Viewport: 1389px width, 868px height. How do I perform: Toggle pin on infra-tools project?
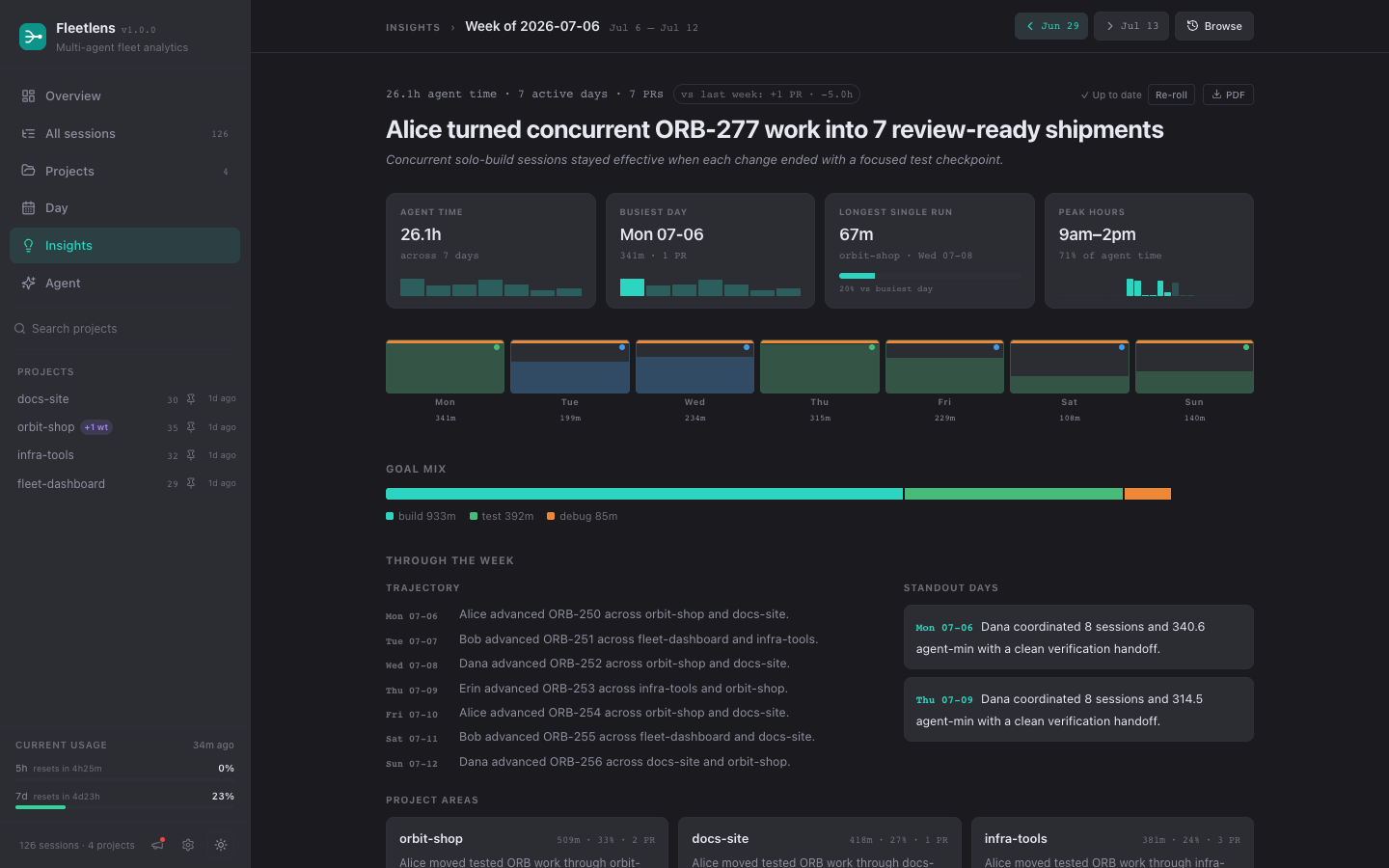191,455
